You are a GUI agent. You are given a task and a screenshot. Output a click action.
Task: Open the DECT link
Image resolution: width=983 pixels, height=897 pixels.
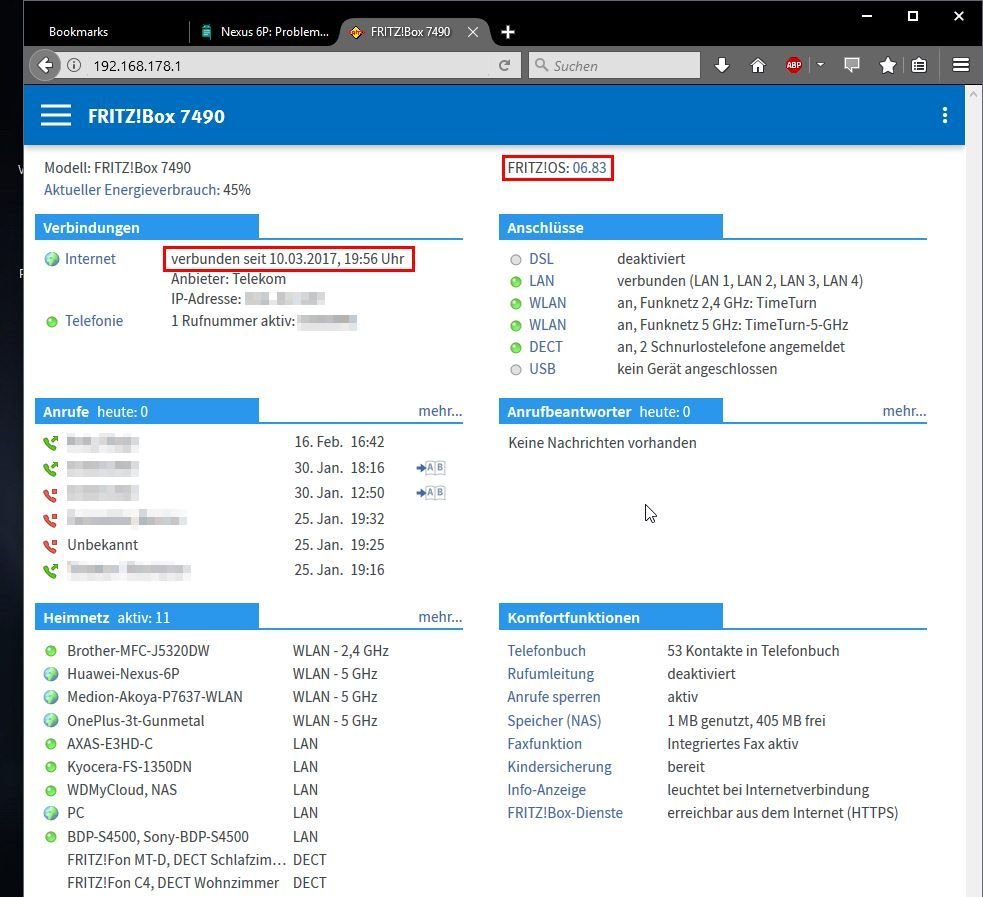pos(545,347)
